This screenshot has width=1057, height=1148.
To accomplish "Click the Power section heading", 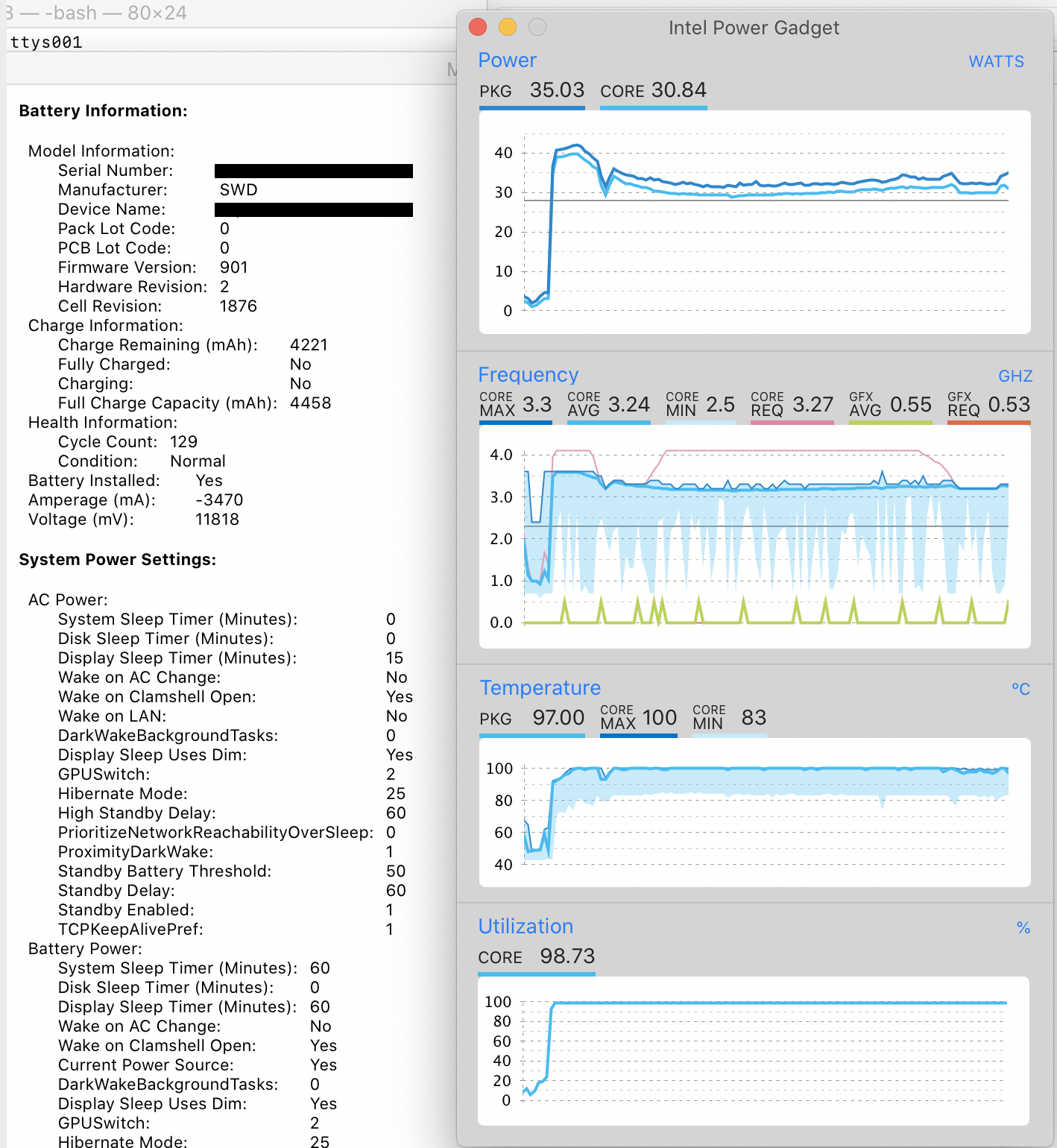I will (507, 60).
